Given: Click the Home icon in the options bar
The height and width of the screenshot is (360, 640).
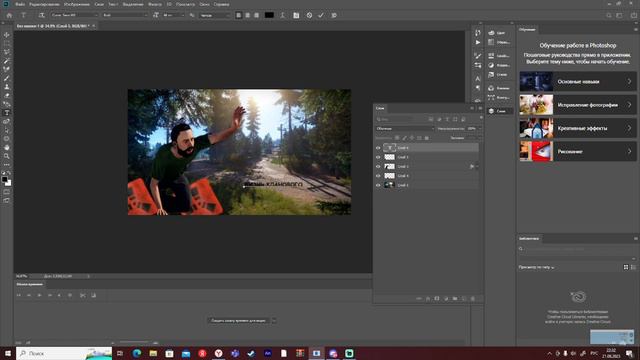Looking at the screenshot, I should 9,15.
